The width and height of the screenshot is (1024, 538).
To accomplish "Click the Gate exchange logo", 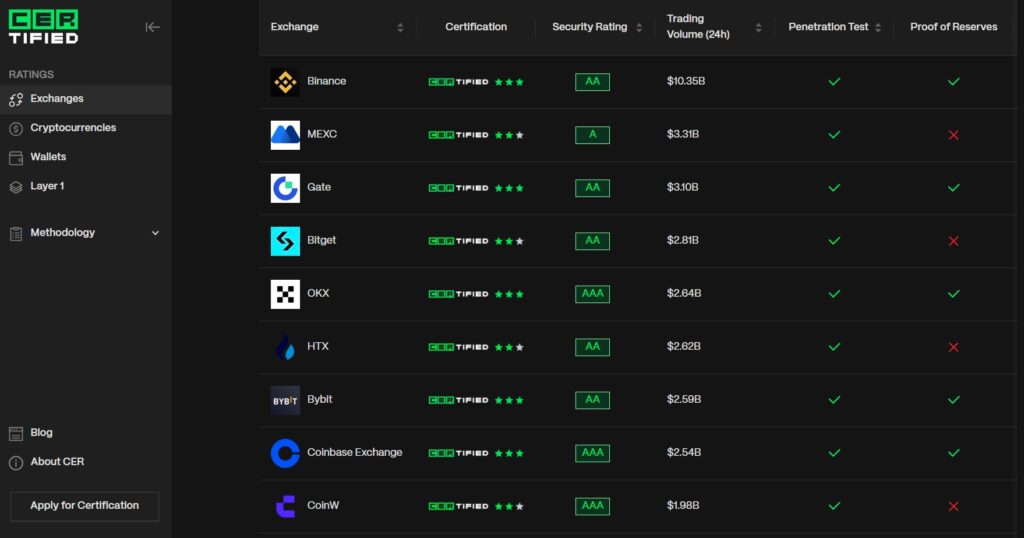I will (x=285, y=187).
